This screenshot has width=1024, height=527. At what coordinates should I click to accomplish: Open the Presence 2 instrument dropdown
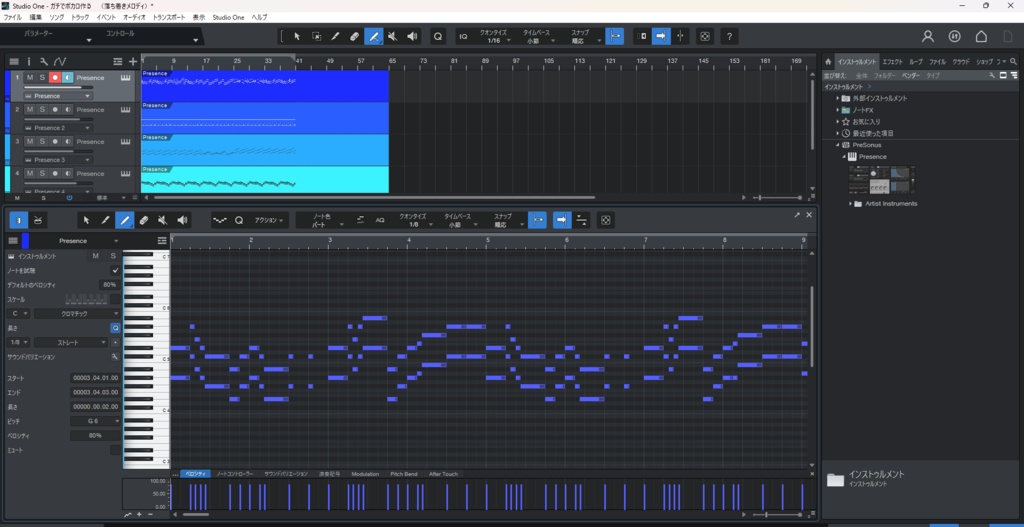click(57, 128)
